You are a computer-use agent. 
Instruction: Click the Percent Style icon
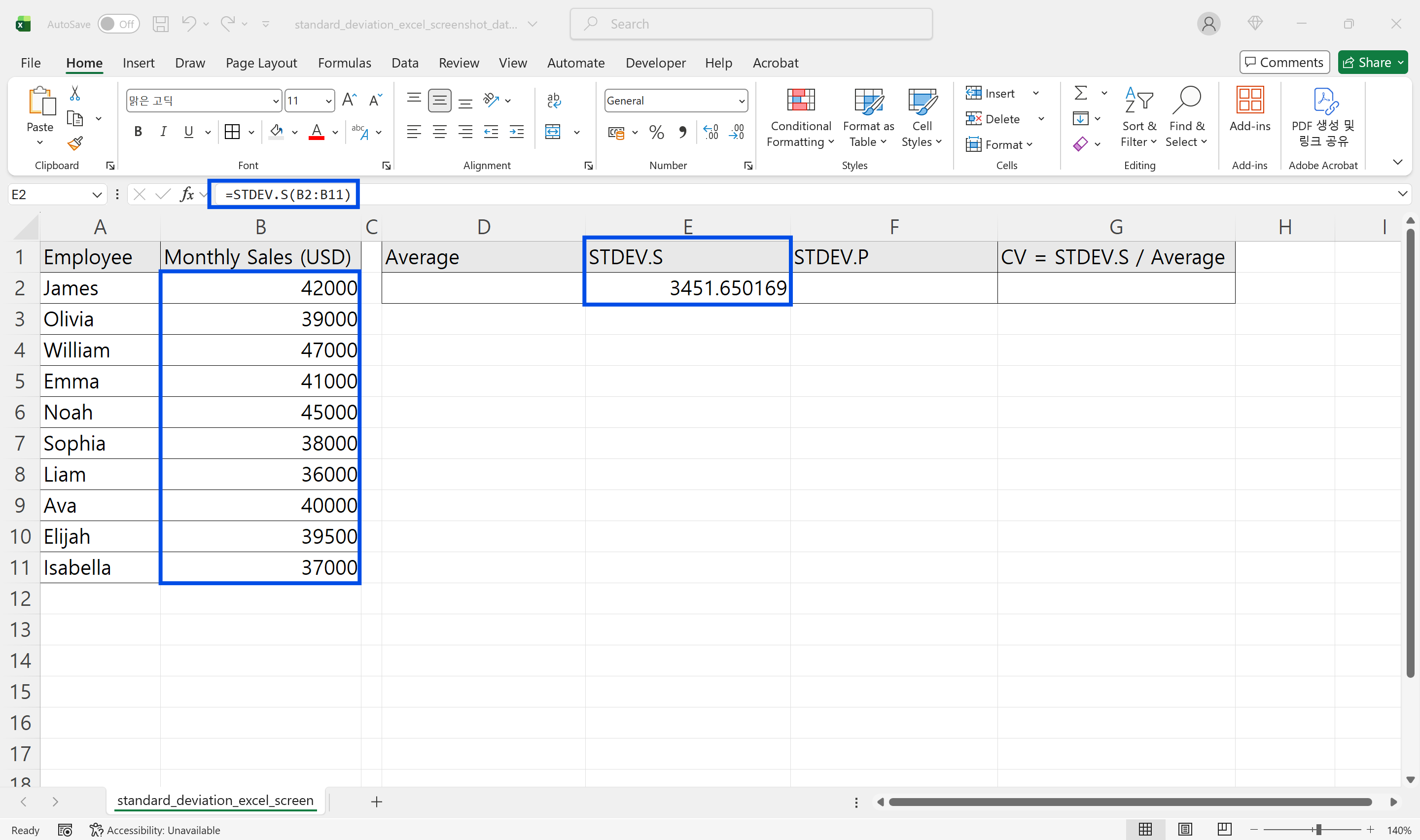tap(656, 132)
